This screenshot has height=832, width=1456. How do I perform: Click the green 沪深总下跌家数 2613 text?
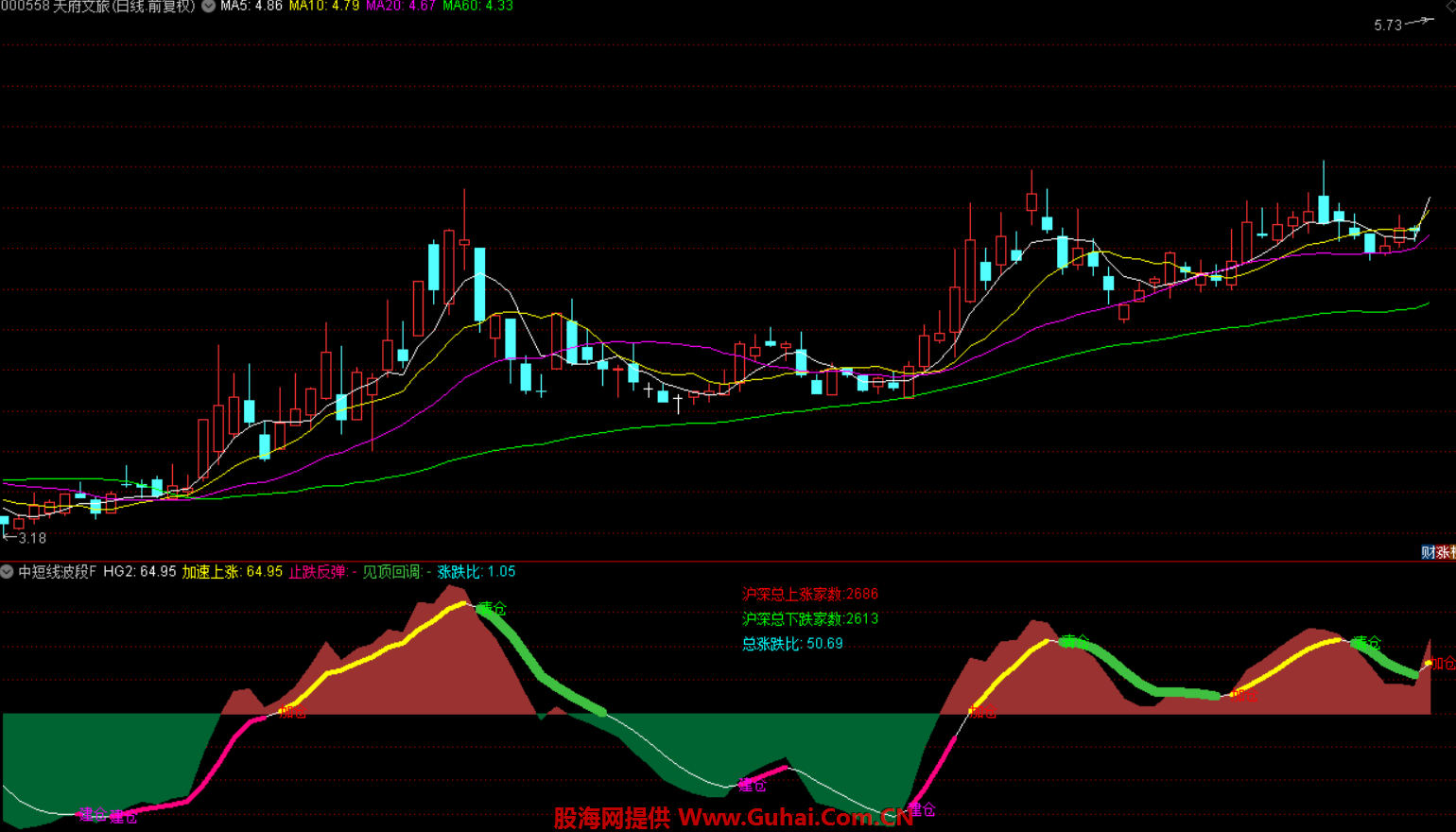point(809,619)
